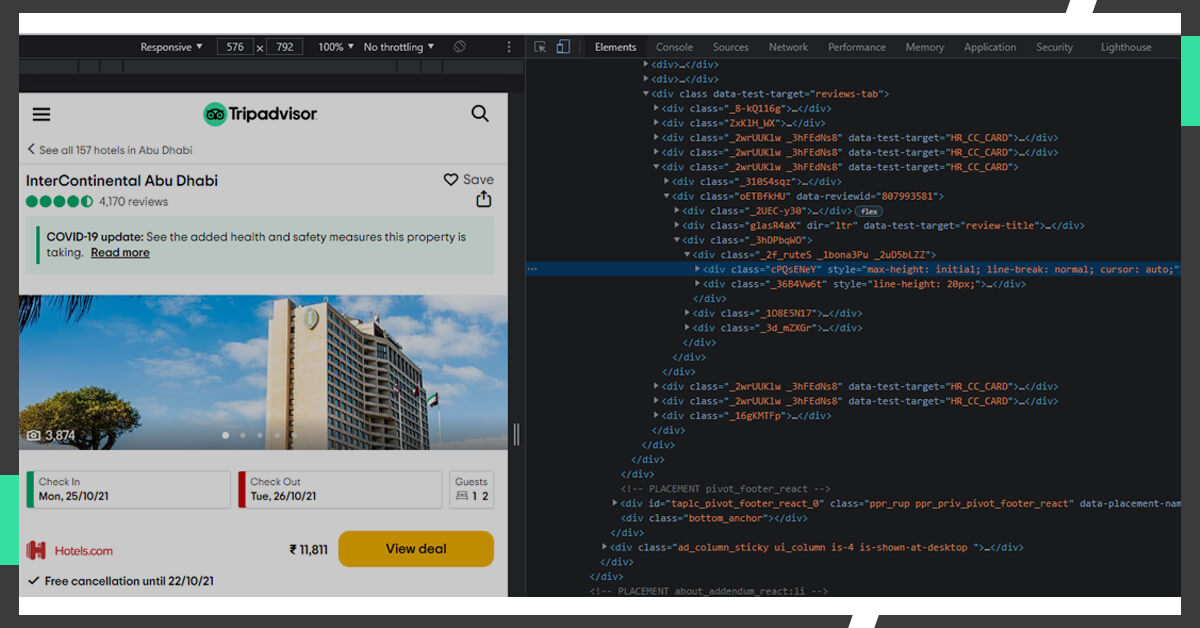Expand the div class "_2UEC-y30" node
Screen dimensions: 1200x628
click(677, 211)
